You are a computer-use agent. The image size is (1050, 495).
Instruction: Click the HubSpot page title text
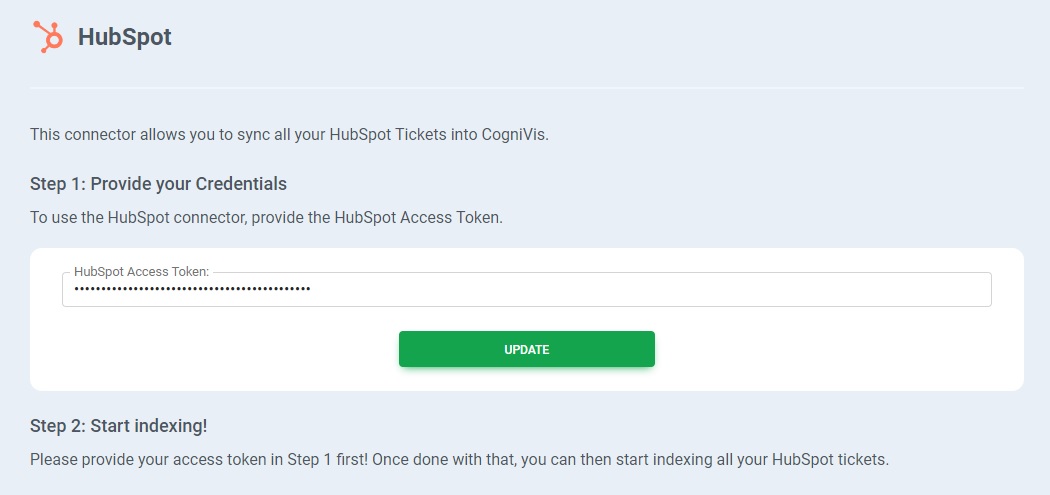click(x=125, y=37)
